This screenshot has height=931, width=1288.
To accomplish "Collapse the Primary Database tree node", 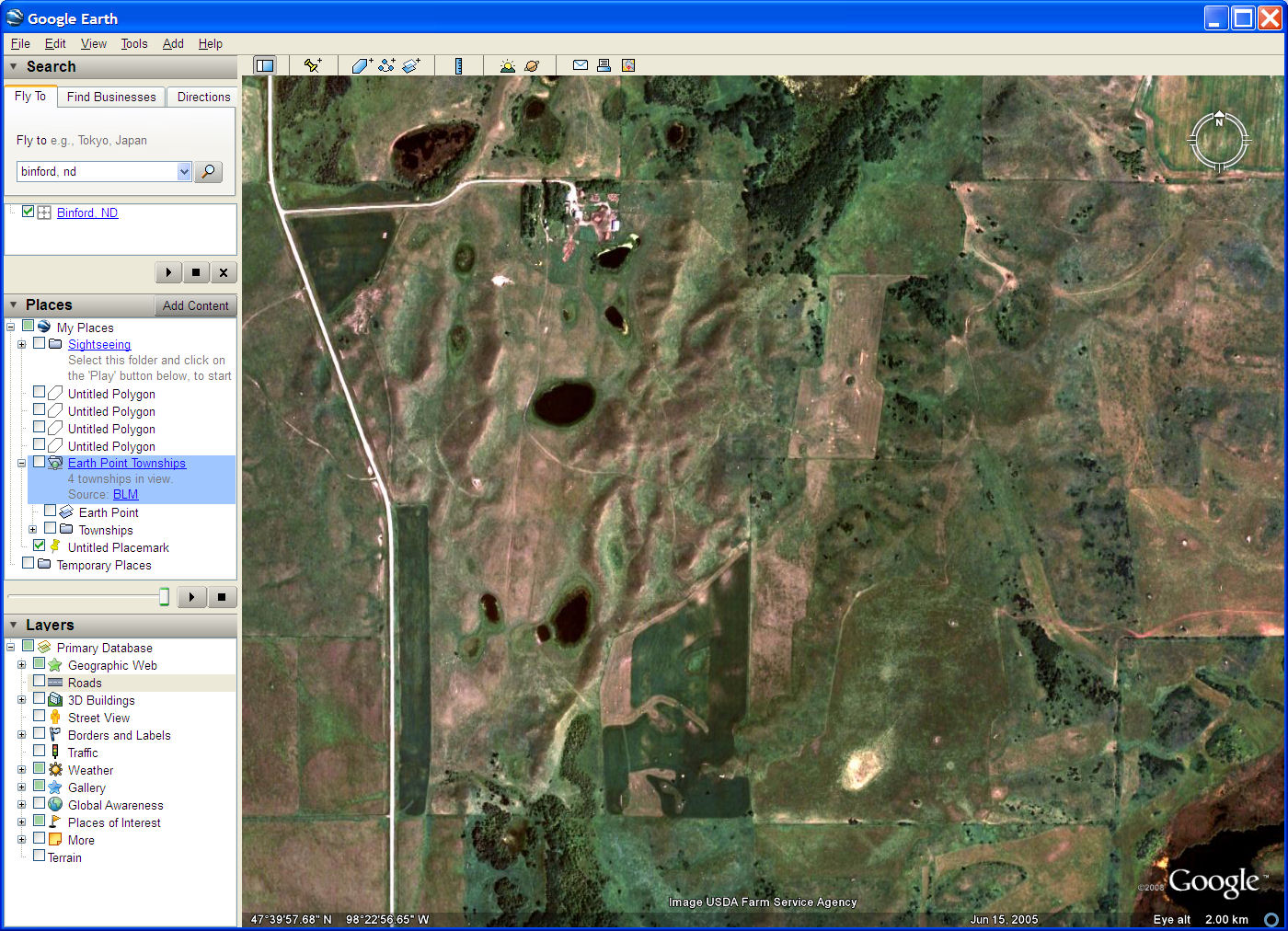I will click(x=10, y=647).
